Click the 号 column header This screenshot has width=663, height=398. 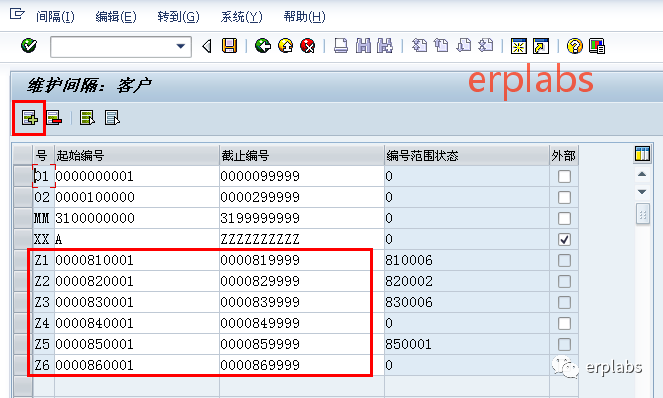tap(44, 156)
